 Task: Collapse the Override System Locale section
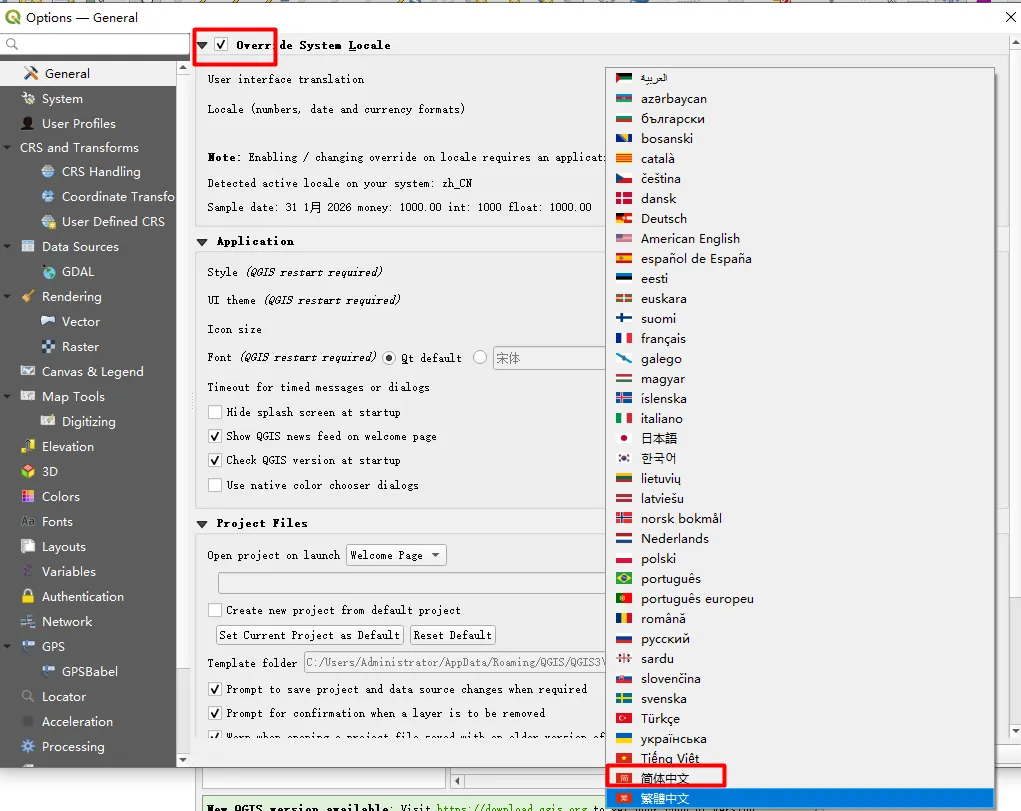203,46
